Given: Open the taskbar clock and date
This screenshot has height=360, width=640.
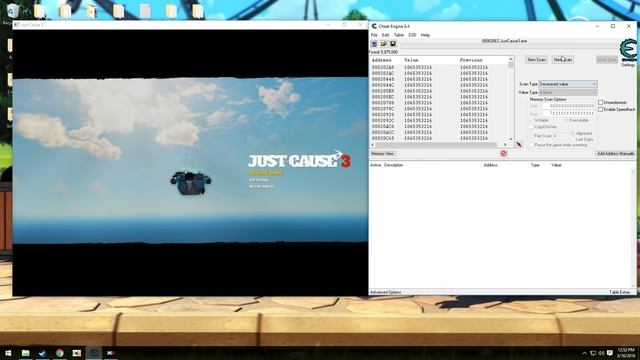Looking at the screenshot, I should pos(626,353).
